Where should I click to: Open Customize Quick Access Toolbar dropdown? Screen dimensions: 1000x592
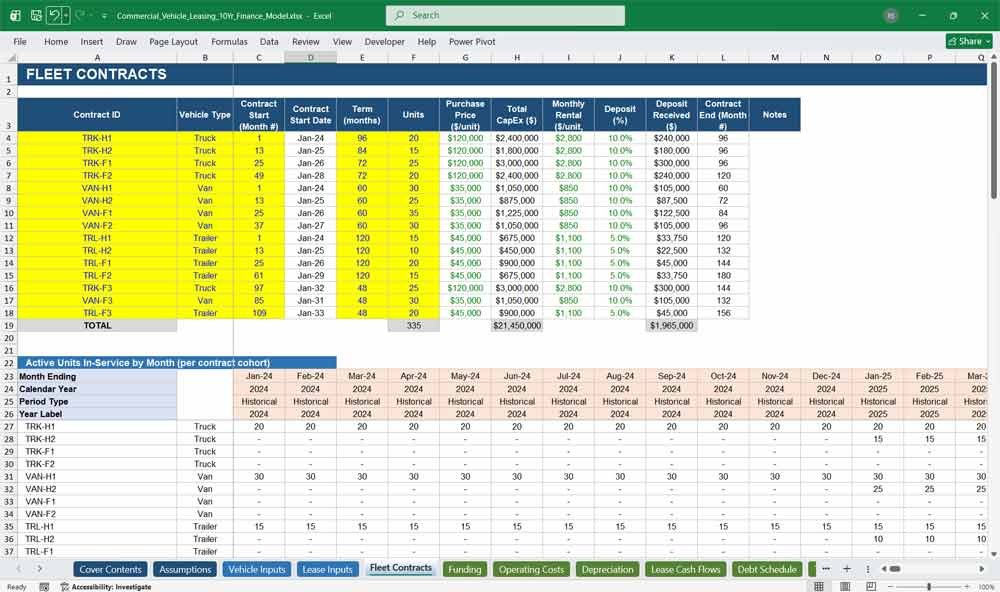pyautogui.click(x=104, y=16)
